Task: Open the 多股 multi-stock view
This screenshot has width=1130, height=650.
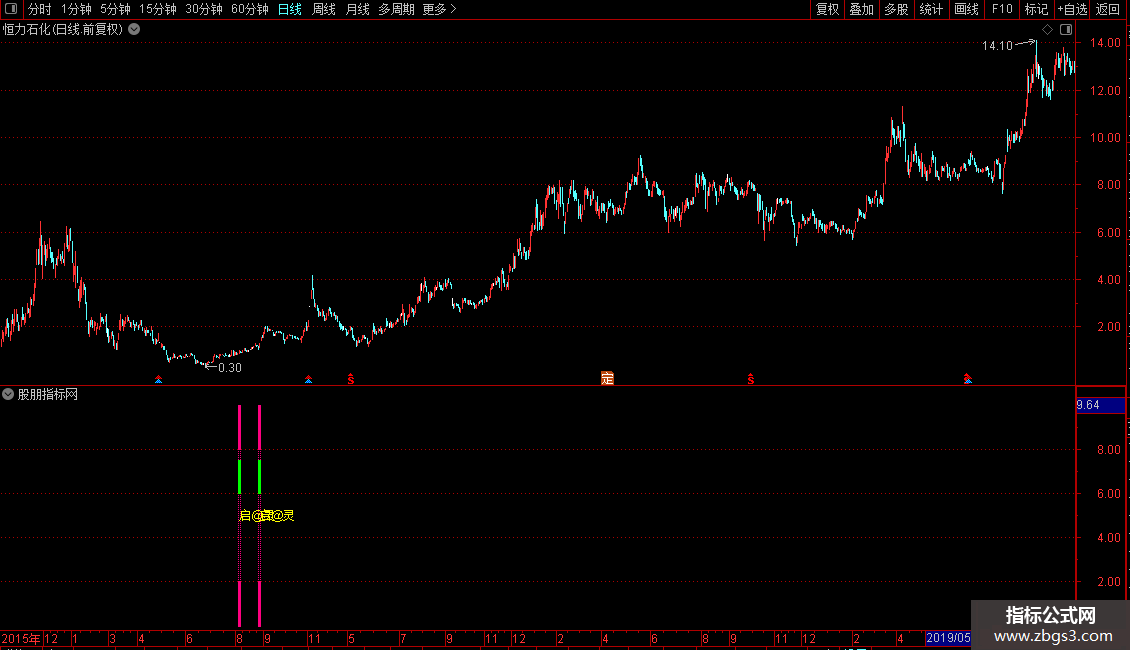Action: pos(896,9)
